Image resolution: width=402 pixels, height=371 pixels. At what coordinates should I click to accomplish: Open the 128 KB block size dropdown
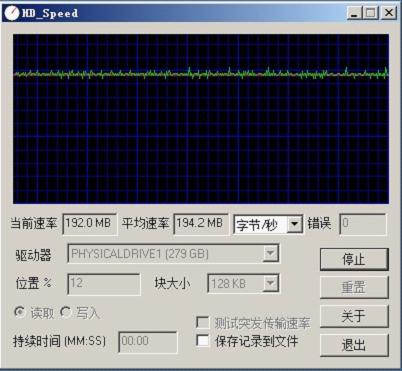point(270,284)
